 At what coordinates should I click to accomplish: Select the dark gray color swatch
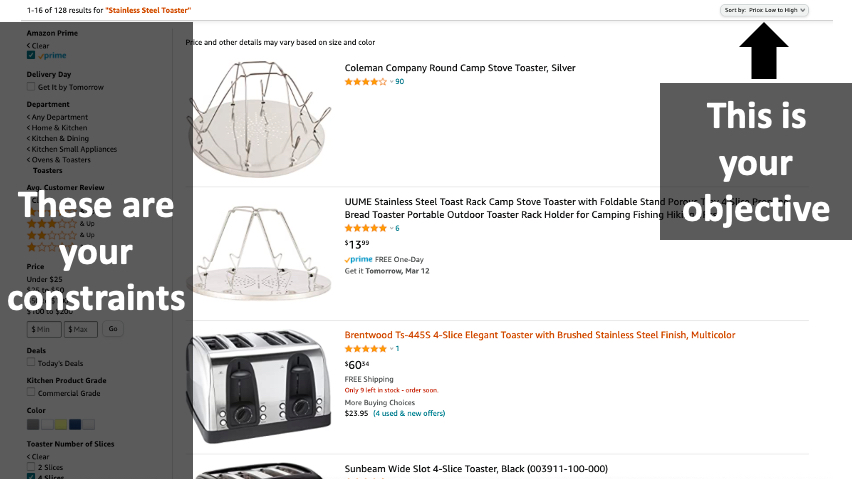pos(33,424)
